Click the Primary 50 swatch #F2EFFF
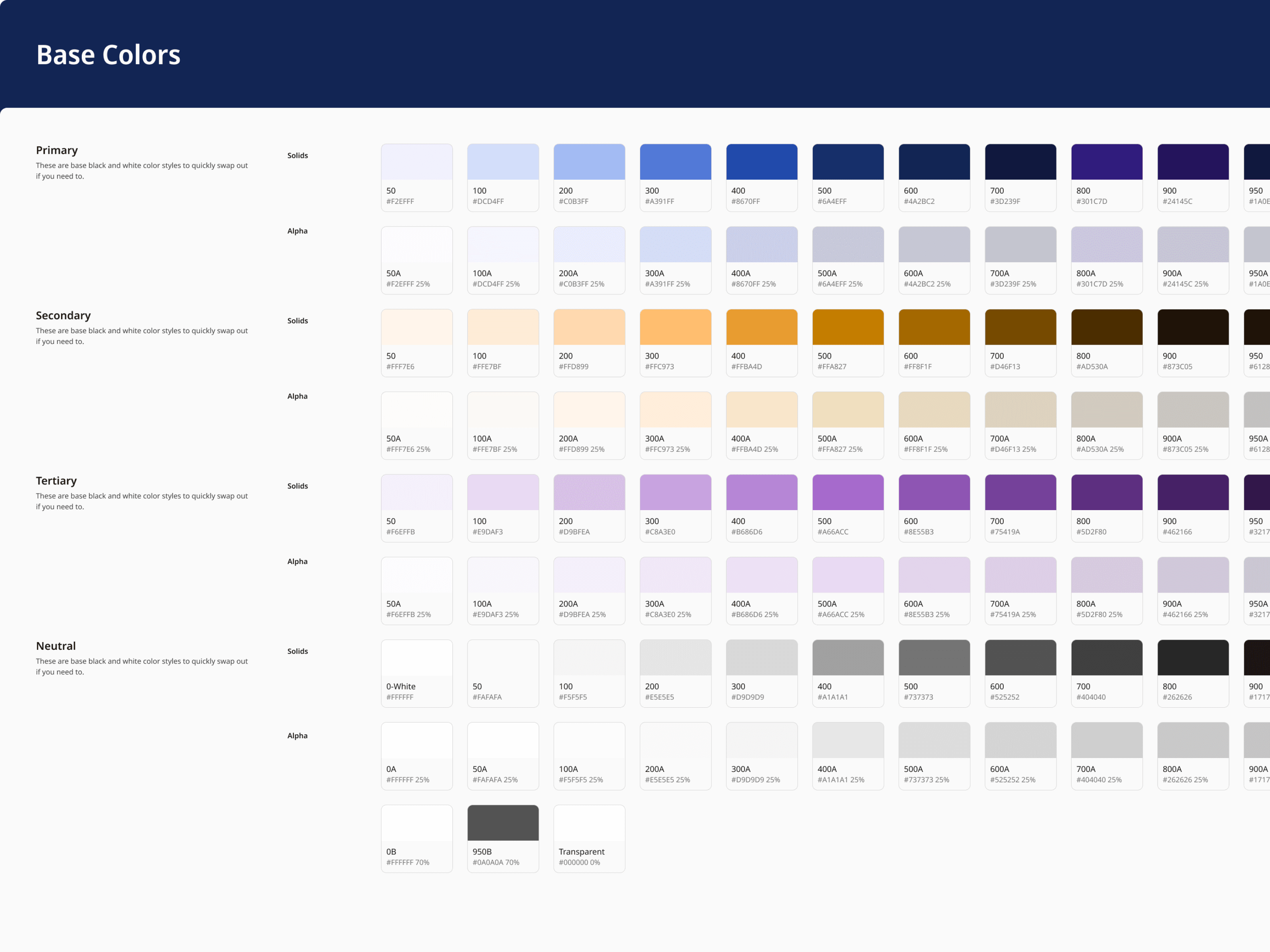This screenshot has height=952, width=1270. (416, 178)
